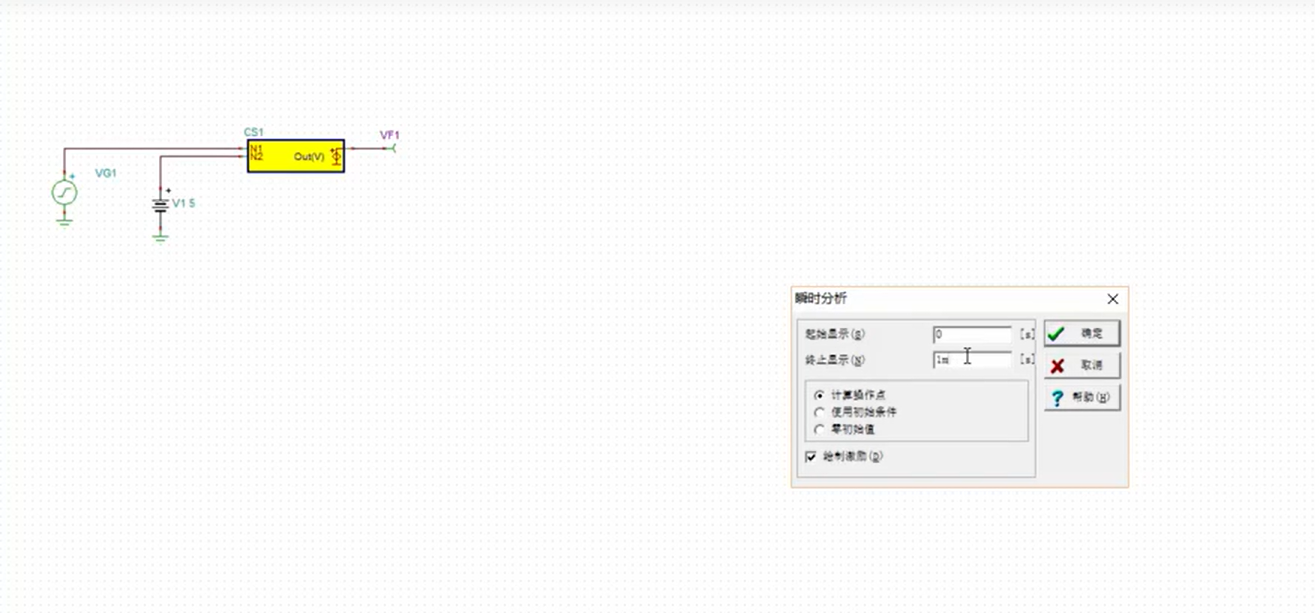The height and width of the screenshot is (613, 1315).
Task: Click the ground symbol below VG1
Action: pyautogui.click(x=63, y=222)
